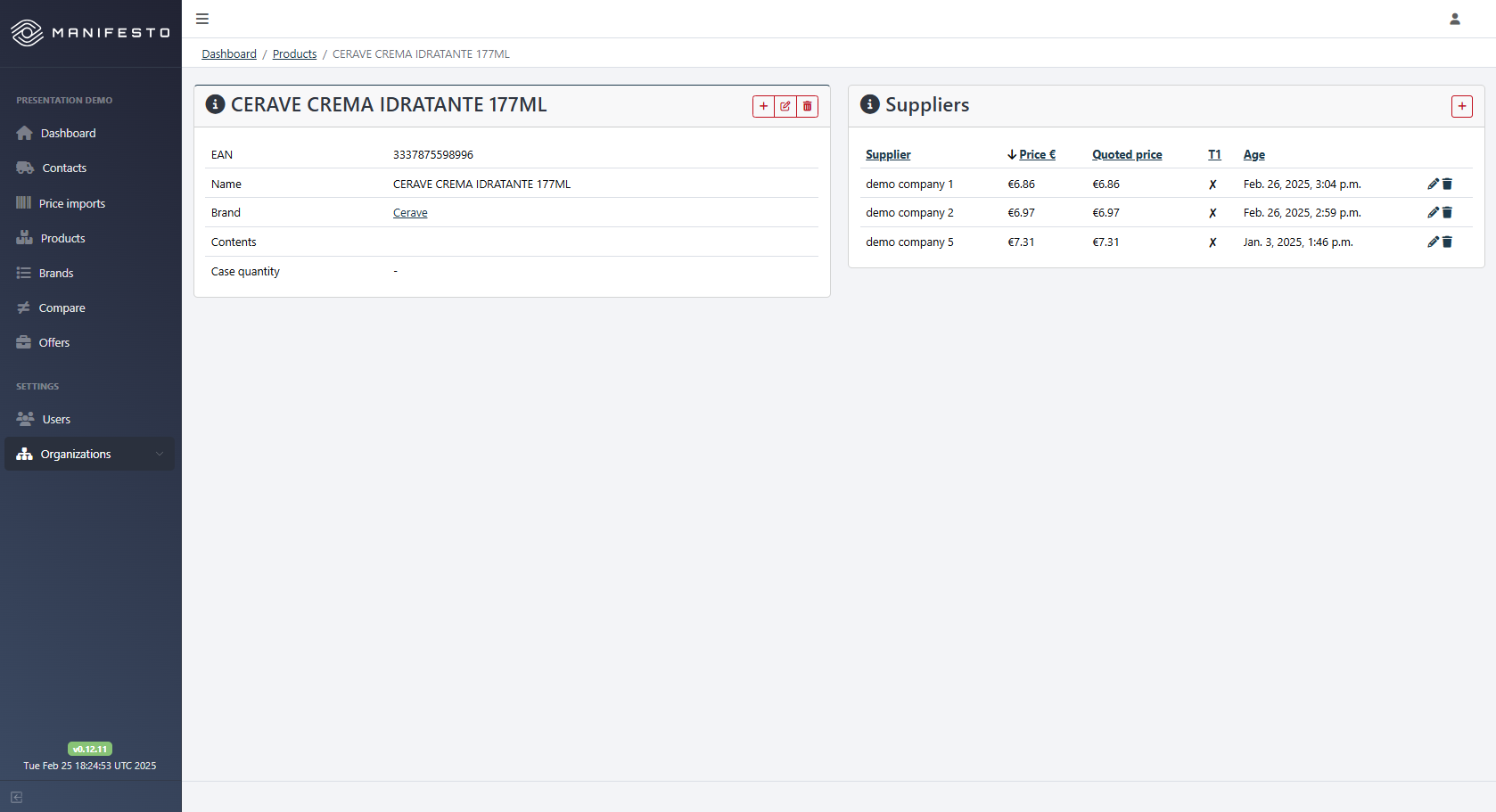Click the timestamp Tue Feb 25 18:24:53 UTC 2025

90,766
